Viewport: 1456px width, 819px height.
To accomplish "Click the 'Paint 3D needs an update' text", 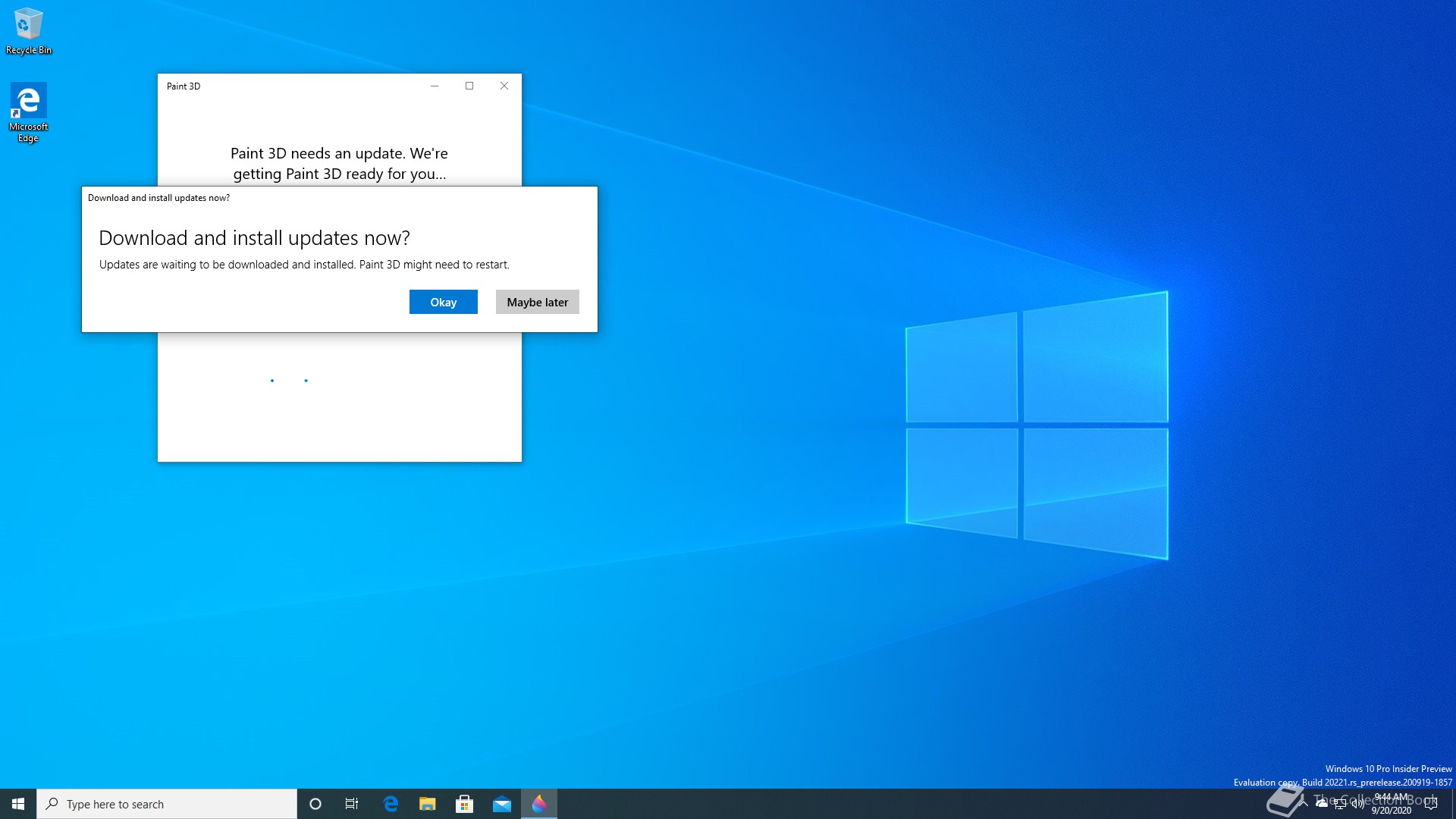I will pos(339,164).
